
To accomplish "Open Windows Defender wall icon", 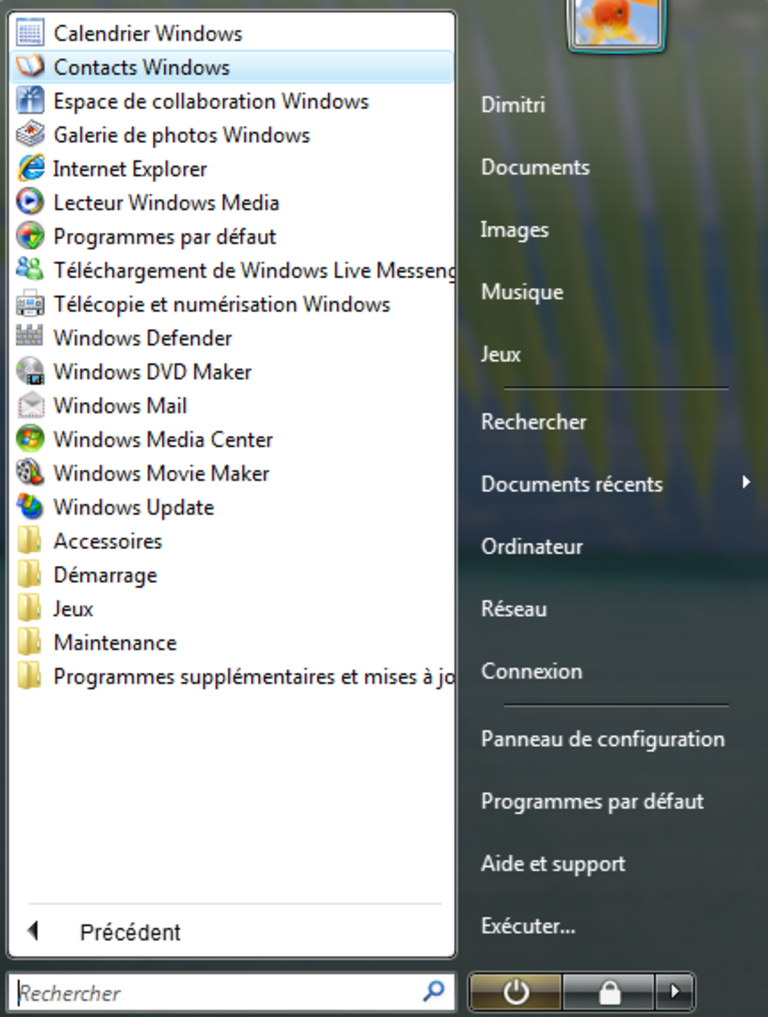I will click(x=30, y=337).
